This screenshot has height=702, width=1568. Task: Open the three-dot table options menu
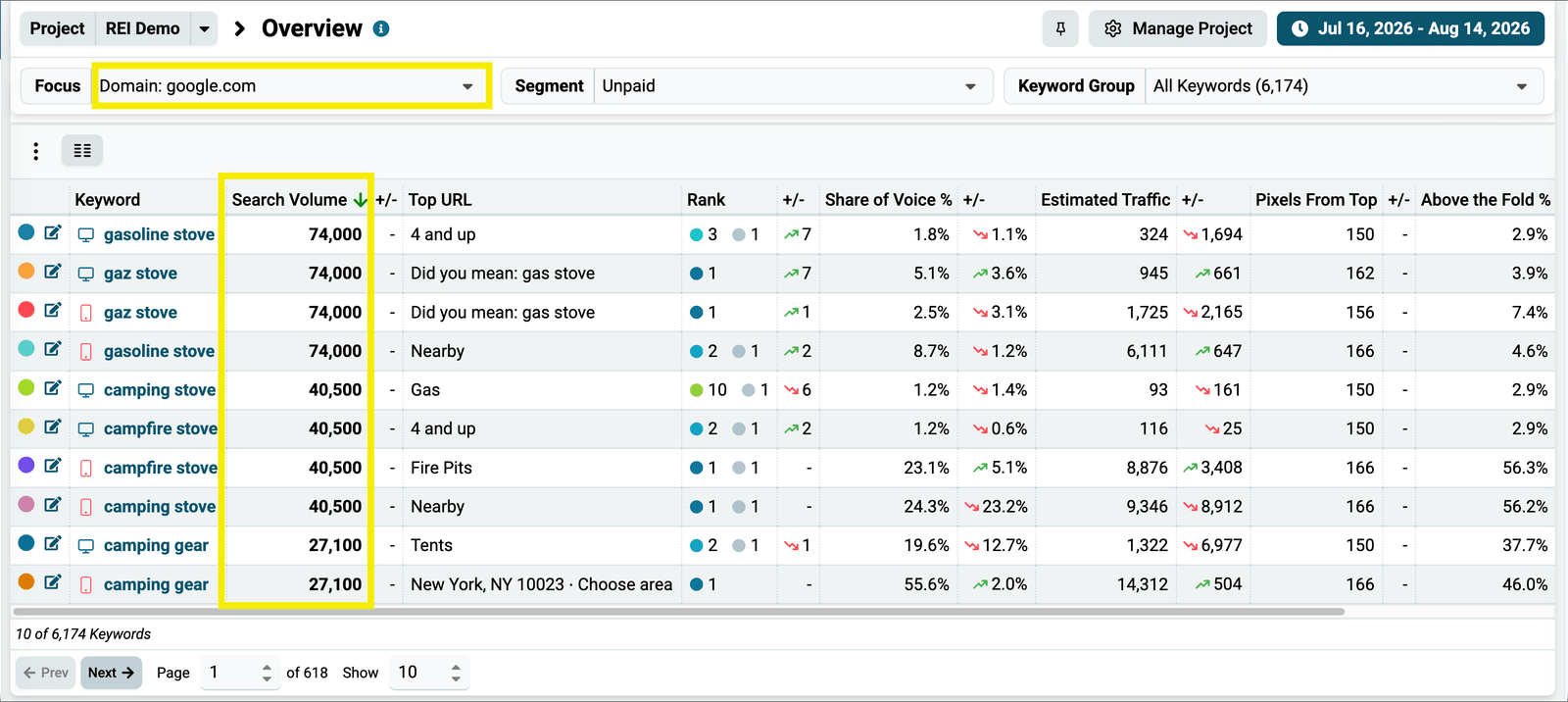click(36, 151)
